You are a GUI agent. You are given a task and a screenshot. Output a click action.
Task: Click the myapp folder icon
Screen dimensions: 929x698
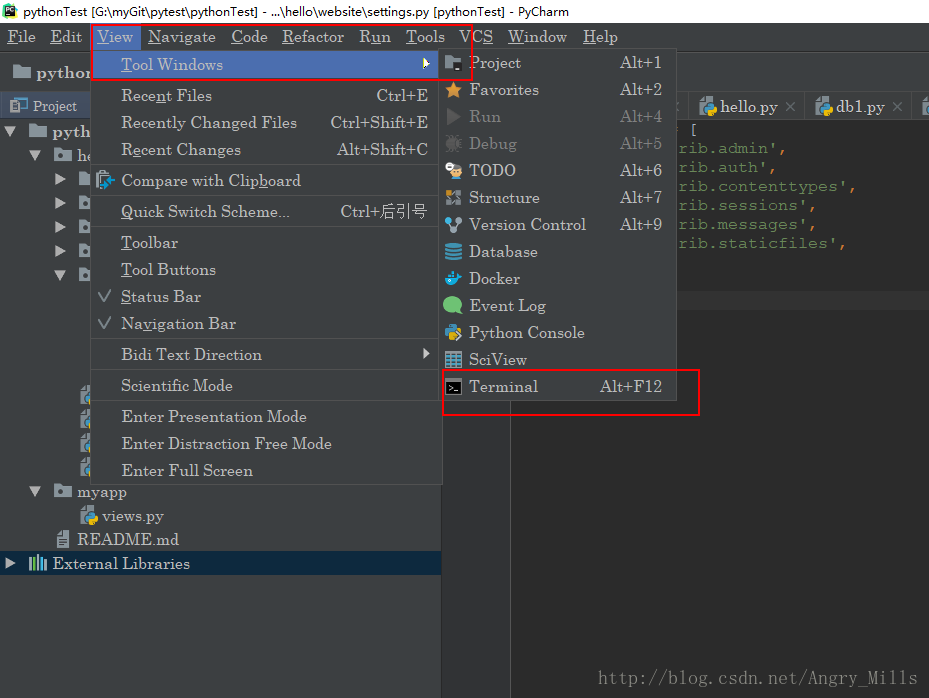63,491
